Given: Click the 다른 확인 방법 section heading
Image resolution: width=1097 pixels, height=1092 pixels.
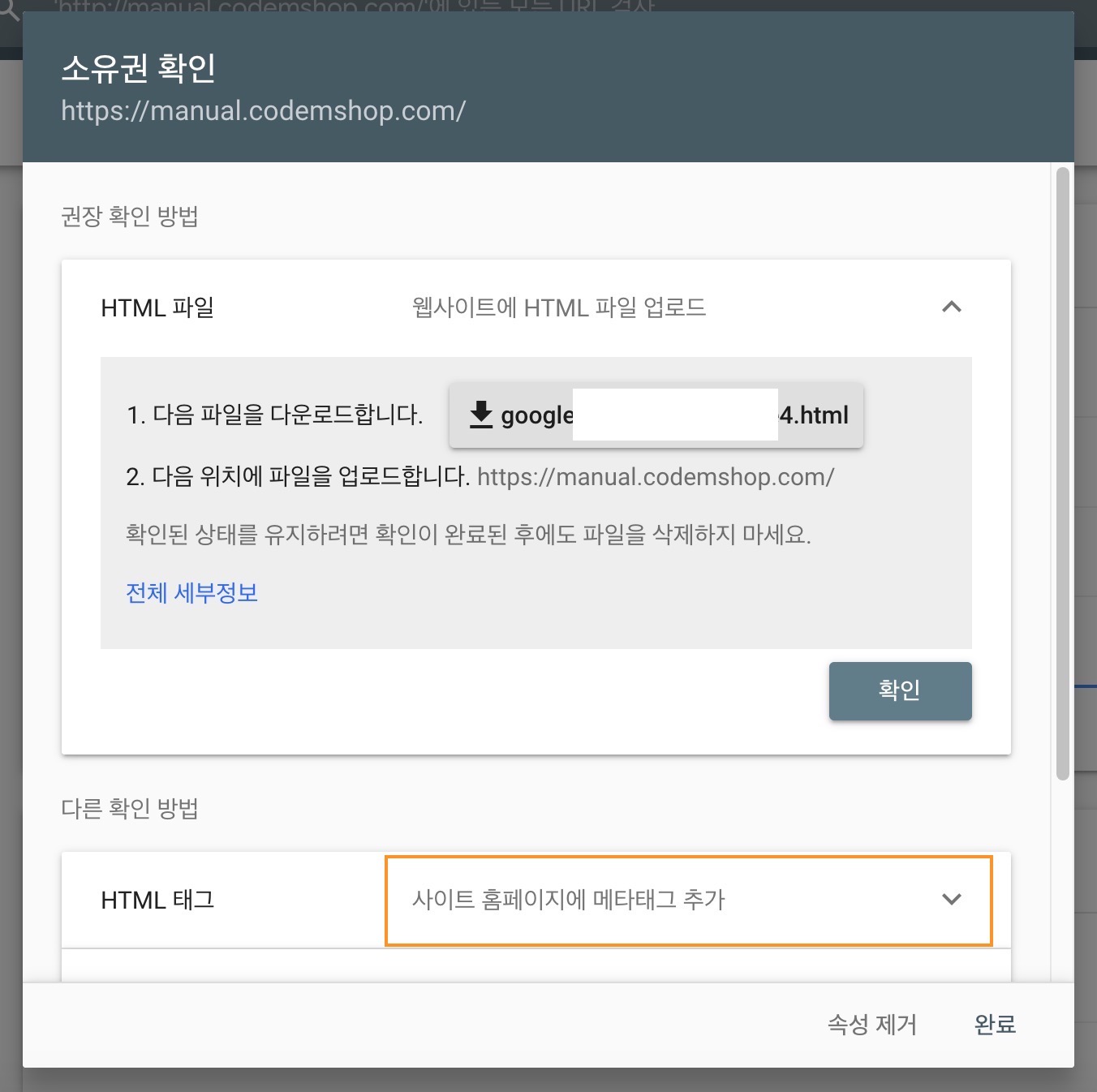Looking at the screenshot, I should pos(130,809).
